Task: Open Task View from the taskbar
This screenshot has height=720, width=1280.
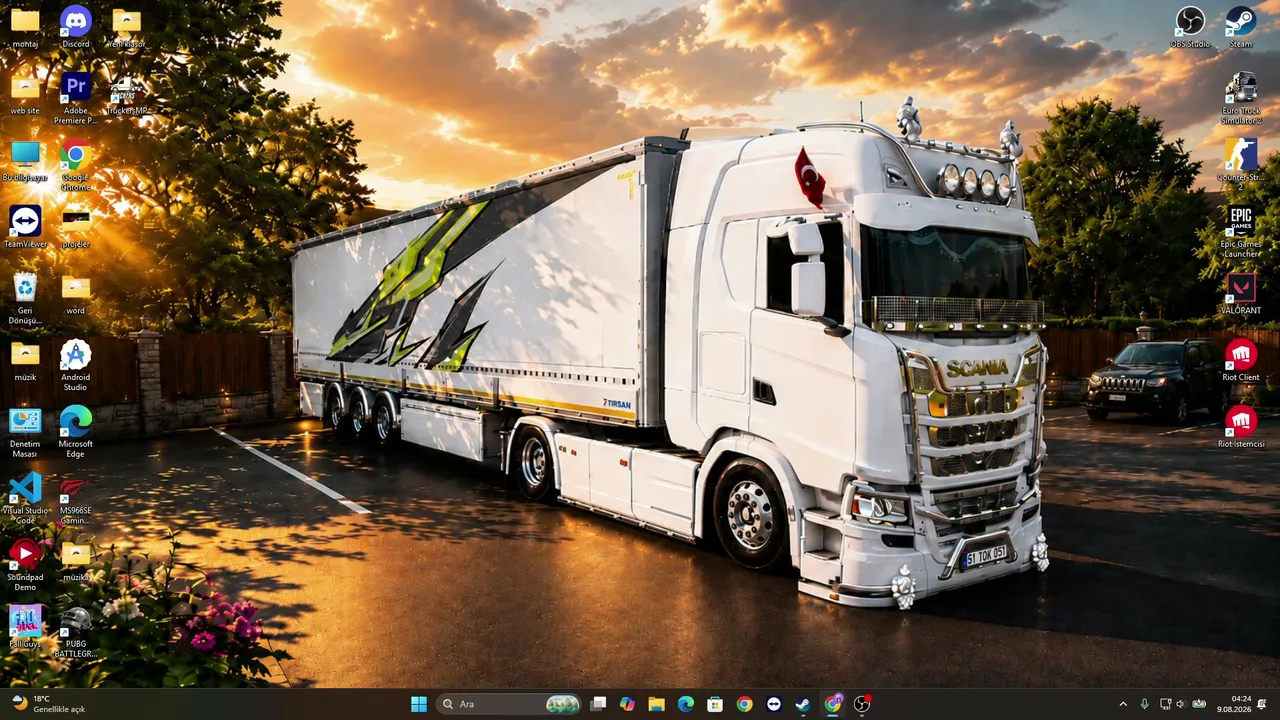Action: [x=598, y=704]
